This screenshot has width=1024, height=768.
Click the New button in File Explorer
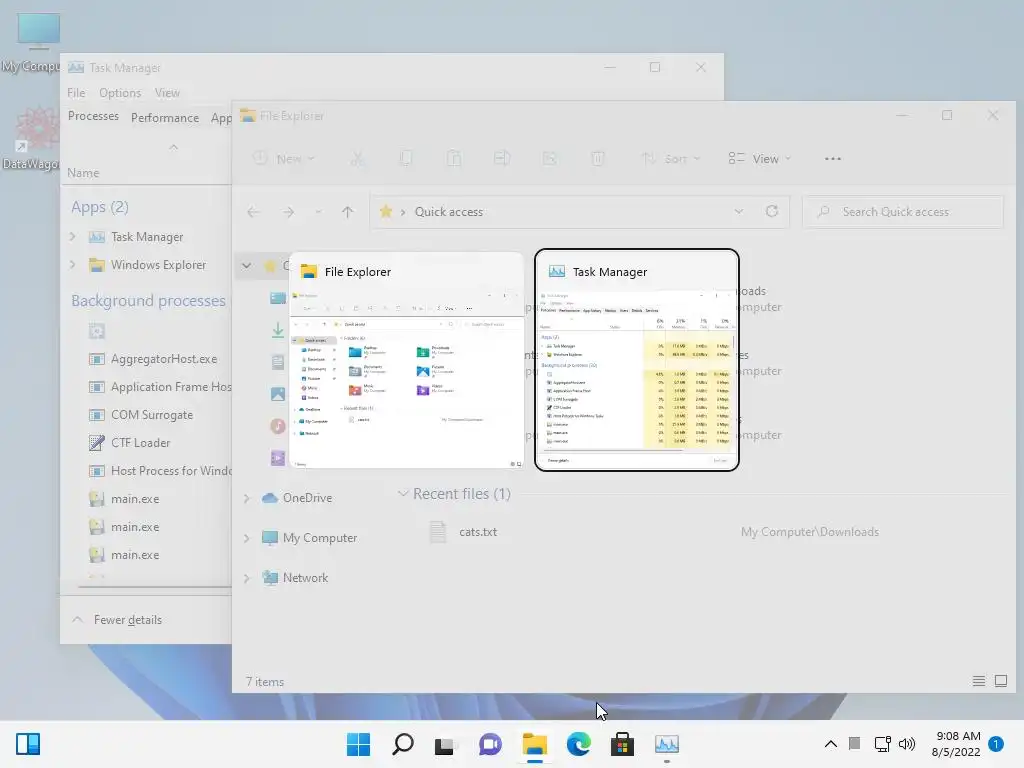285,159
